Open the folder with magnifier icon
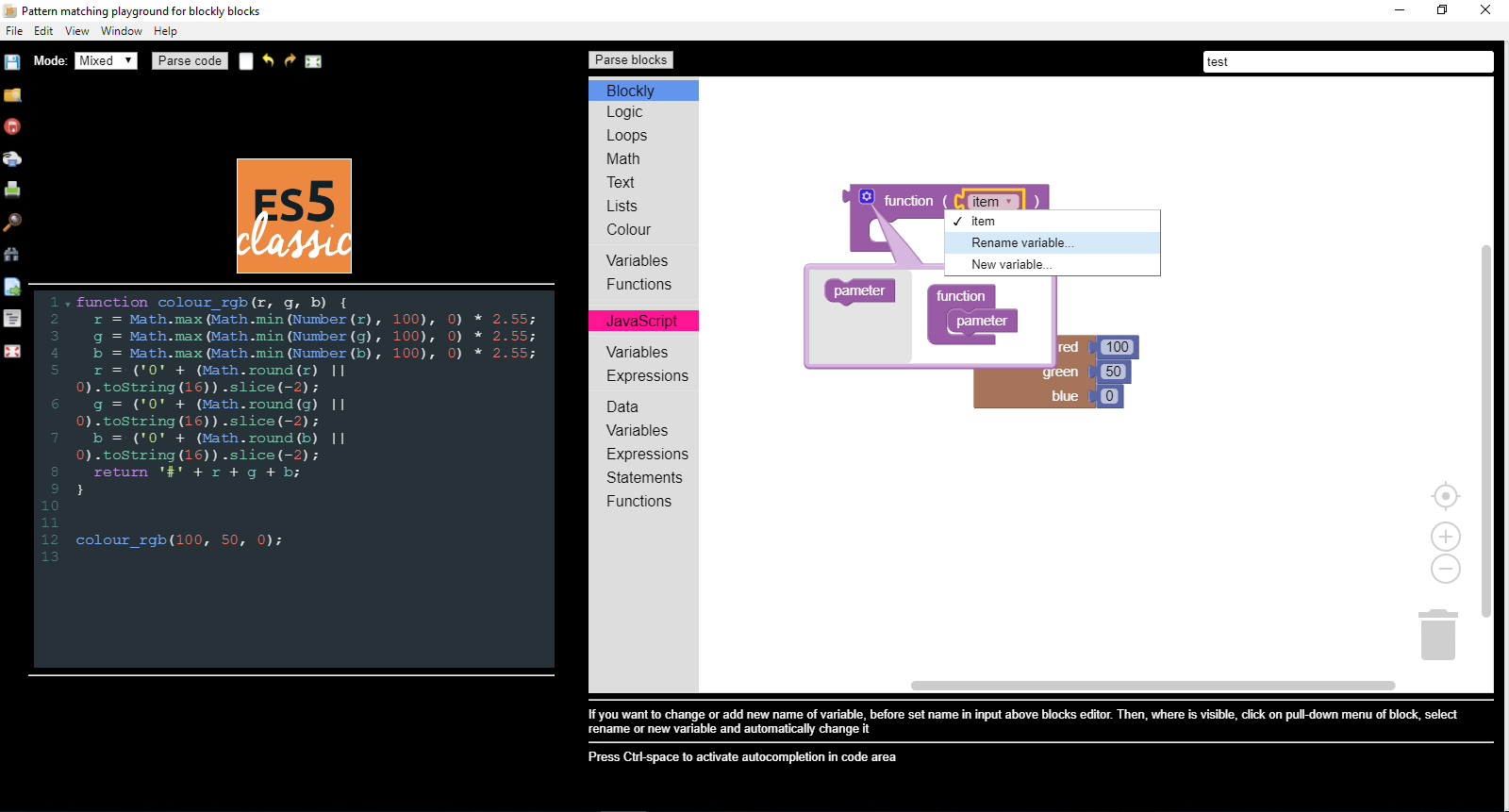 [x=12, y=94]
